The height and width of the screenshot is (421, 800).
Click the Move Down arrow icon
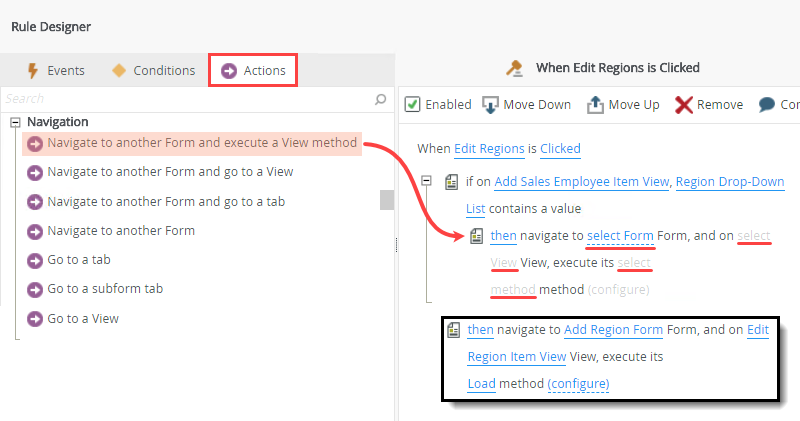pyautogui.click(x=491, y=104)
